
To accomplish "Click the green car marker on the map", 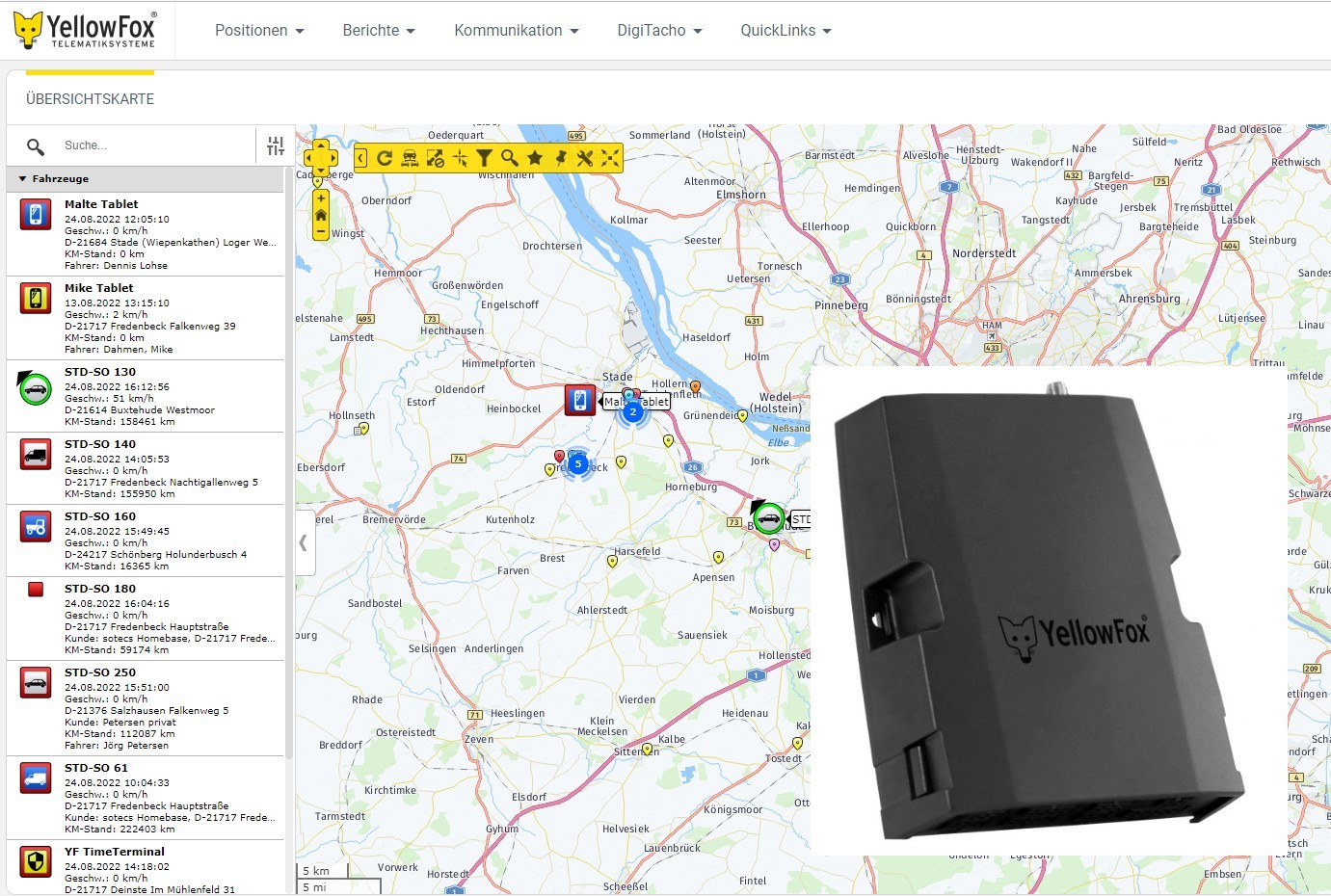I will [x=768, y=518].
